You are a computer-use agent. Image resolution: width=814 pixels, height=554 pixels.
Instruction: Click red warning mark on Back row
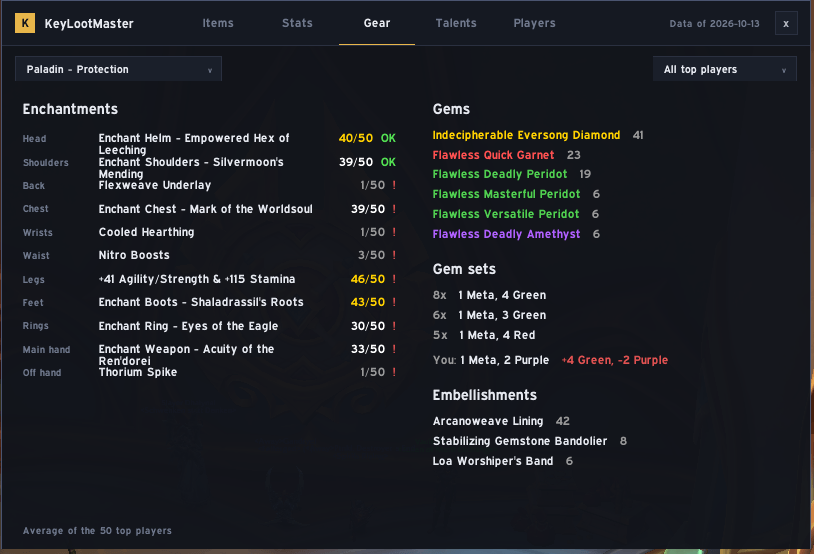click(x=395, y=185)
